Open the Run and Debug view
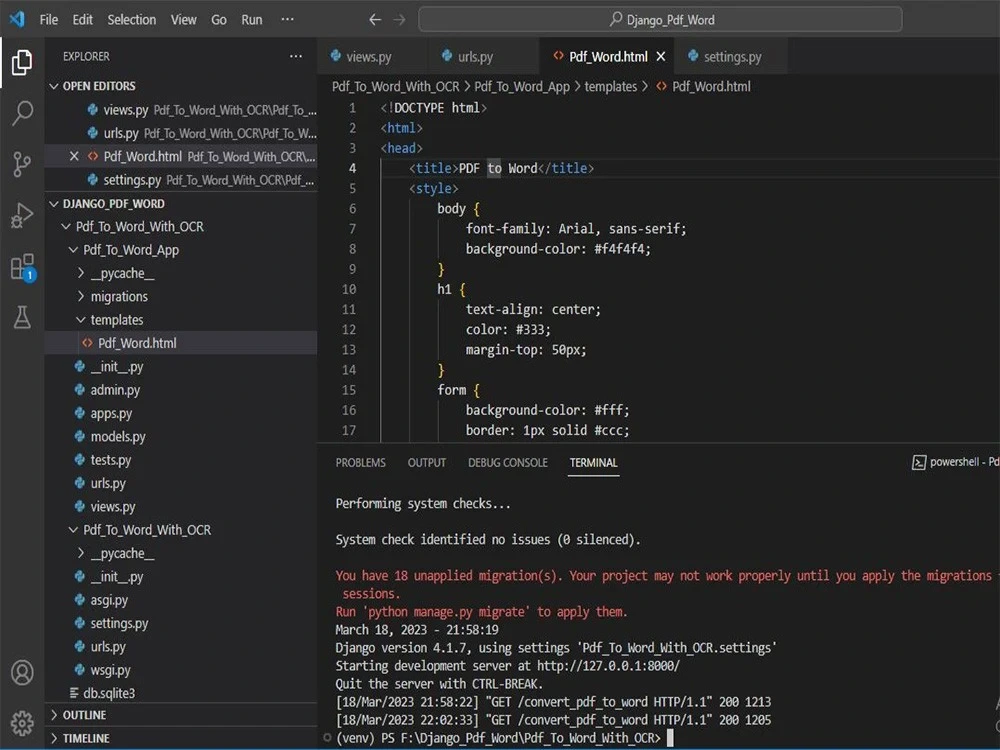Image resolution: width=1000 pixels, height=750 pixels. coord(22,213)
